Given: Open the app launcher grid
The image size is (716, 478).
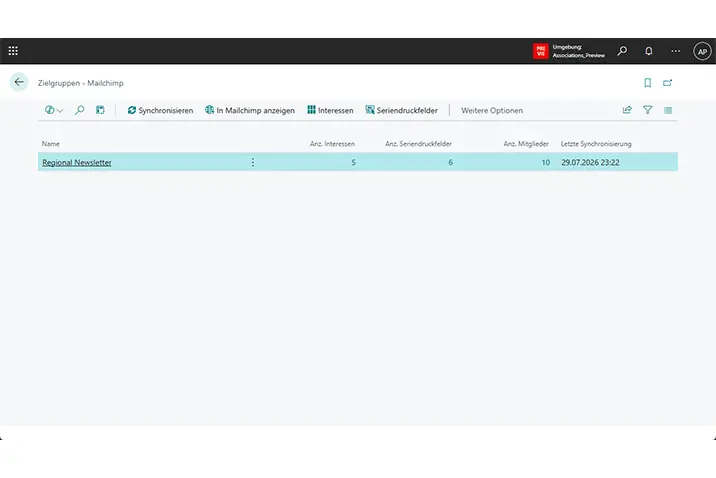Looking at the screenshot, I should pyautogui.click(x=13, y=51).
